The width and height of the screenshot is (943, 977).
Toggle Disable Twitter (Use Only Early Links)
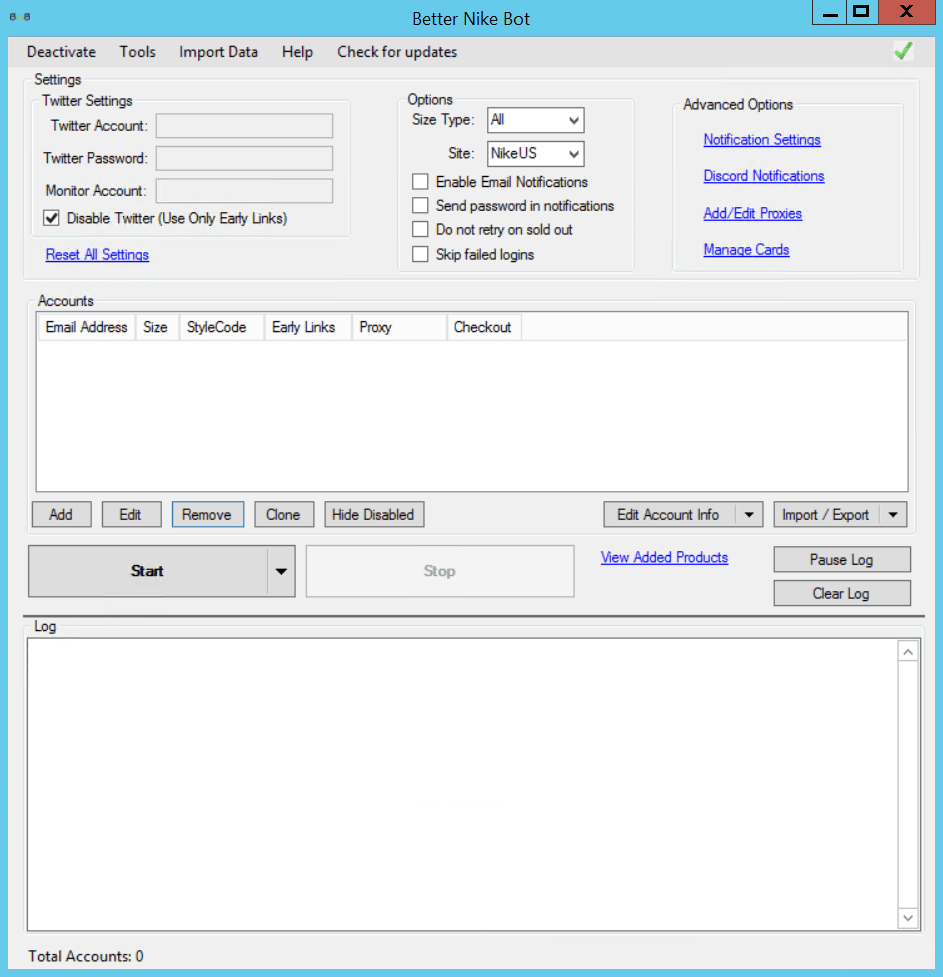pyautogui.click(x=51, y=218)
